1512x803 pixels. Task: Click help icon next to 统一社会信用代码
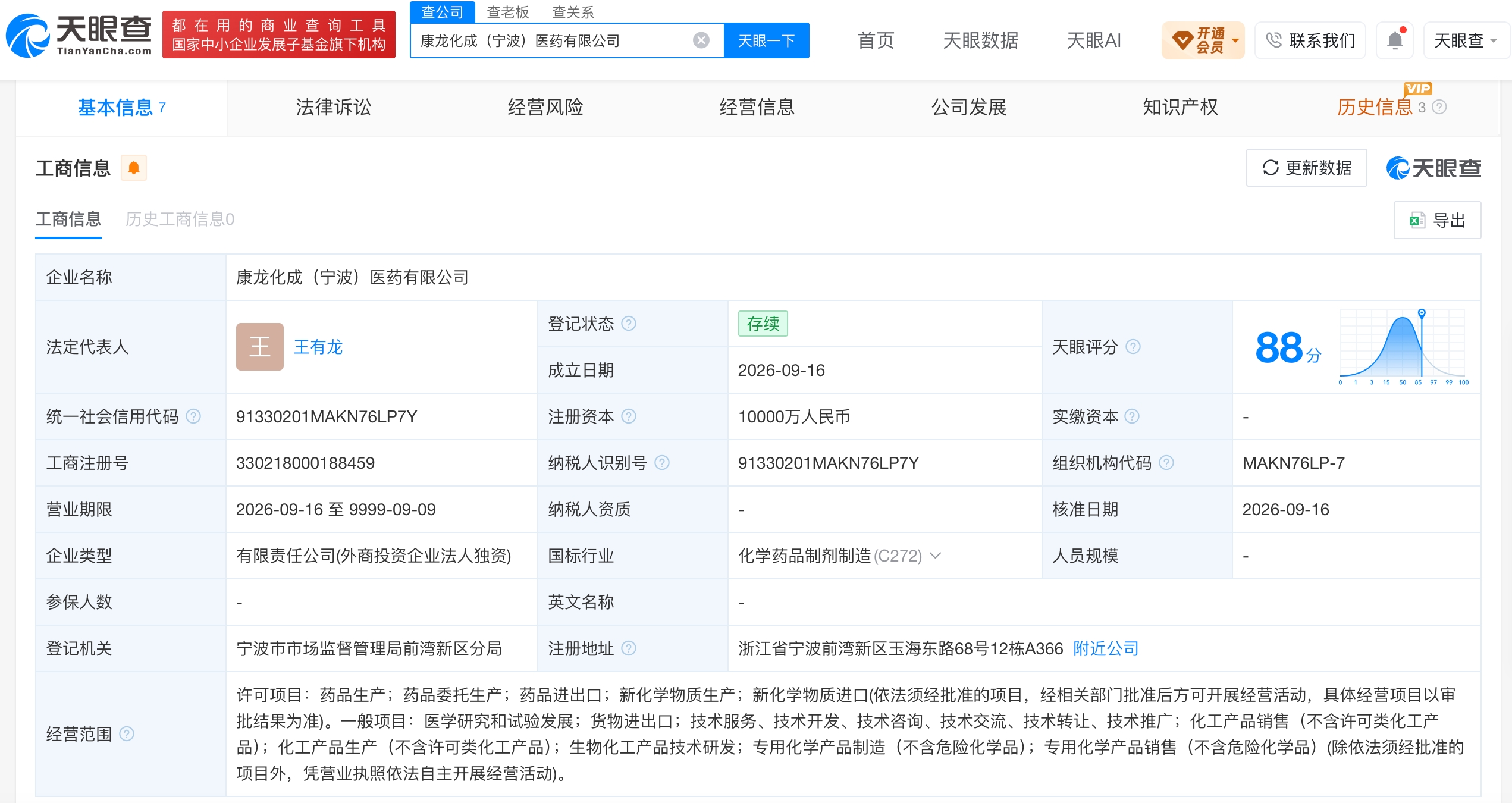[x=193, y=416]
